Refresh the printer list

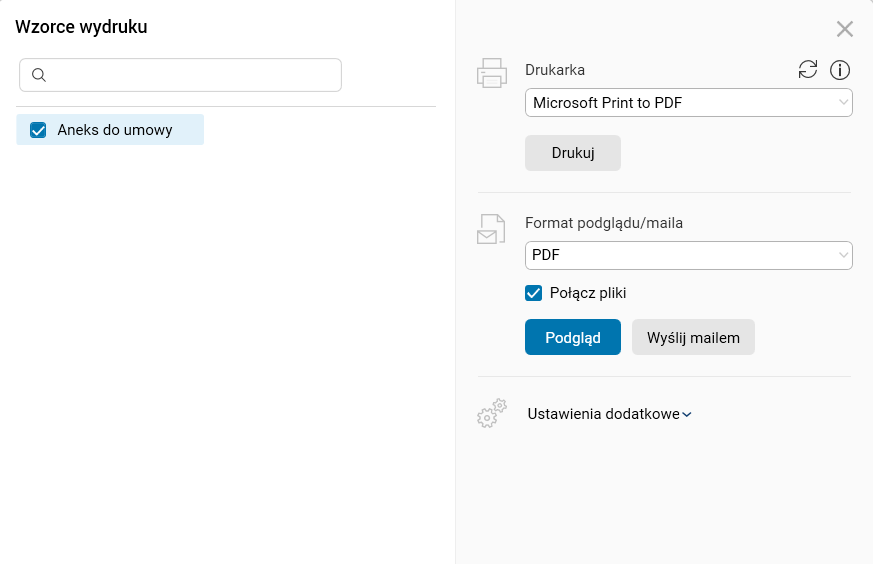[x=808, y=70]
